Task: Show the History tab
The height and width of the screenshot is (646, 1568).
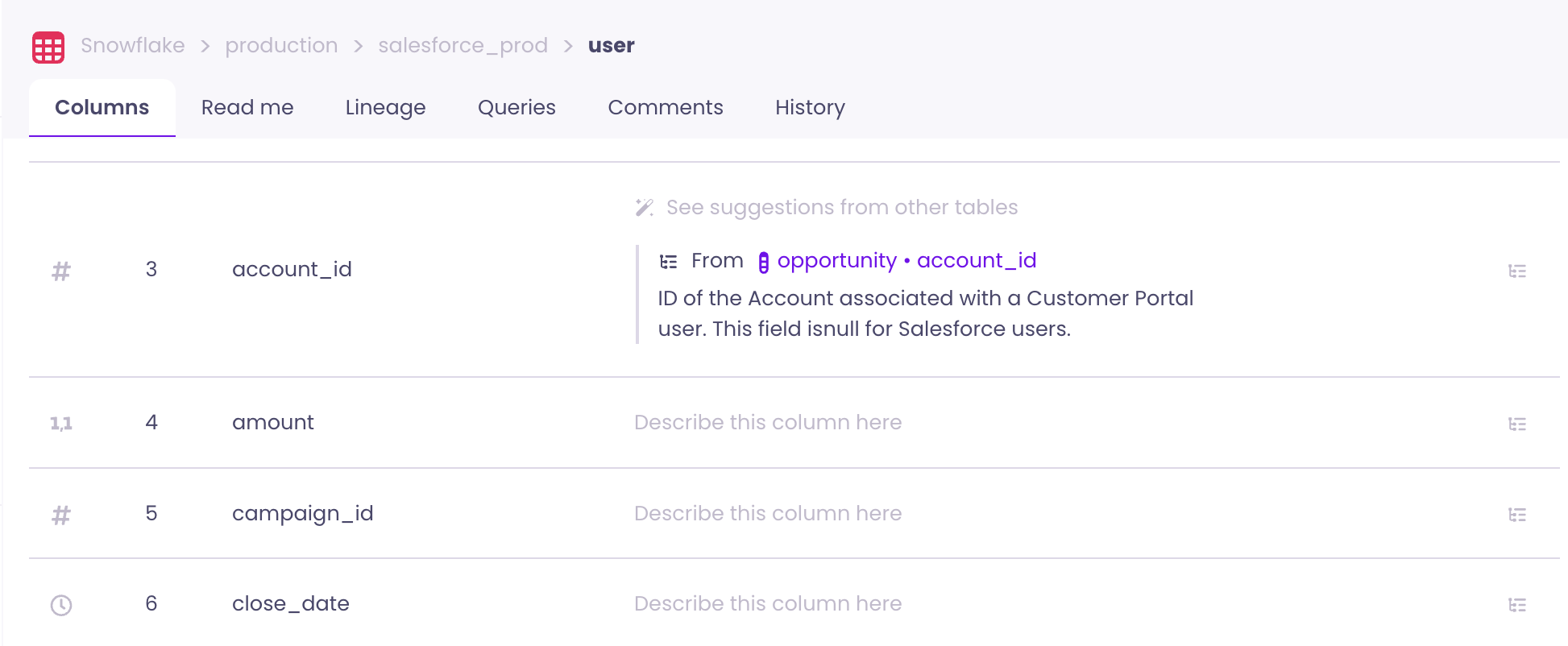Action: [x=810, y=108]
